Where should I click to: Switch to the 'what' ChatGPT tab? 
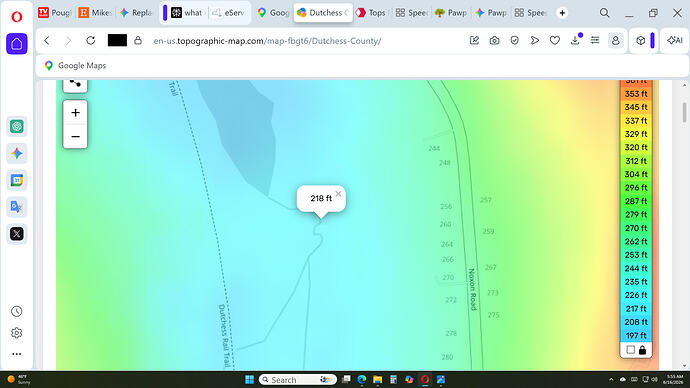[187, 13]
